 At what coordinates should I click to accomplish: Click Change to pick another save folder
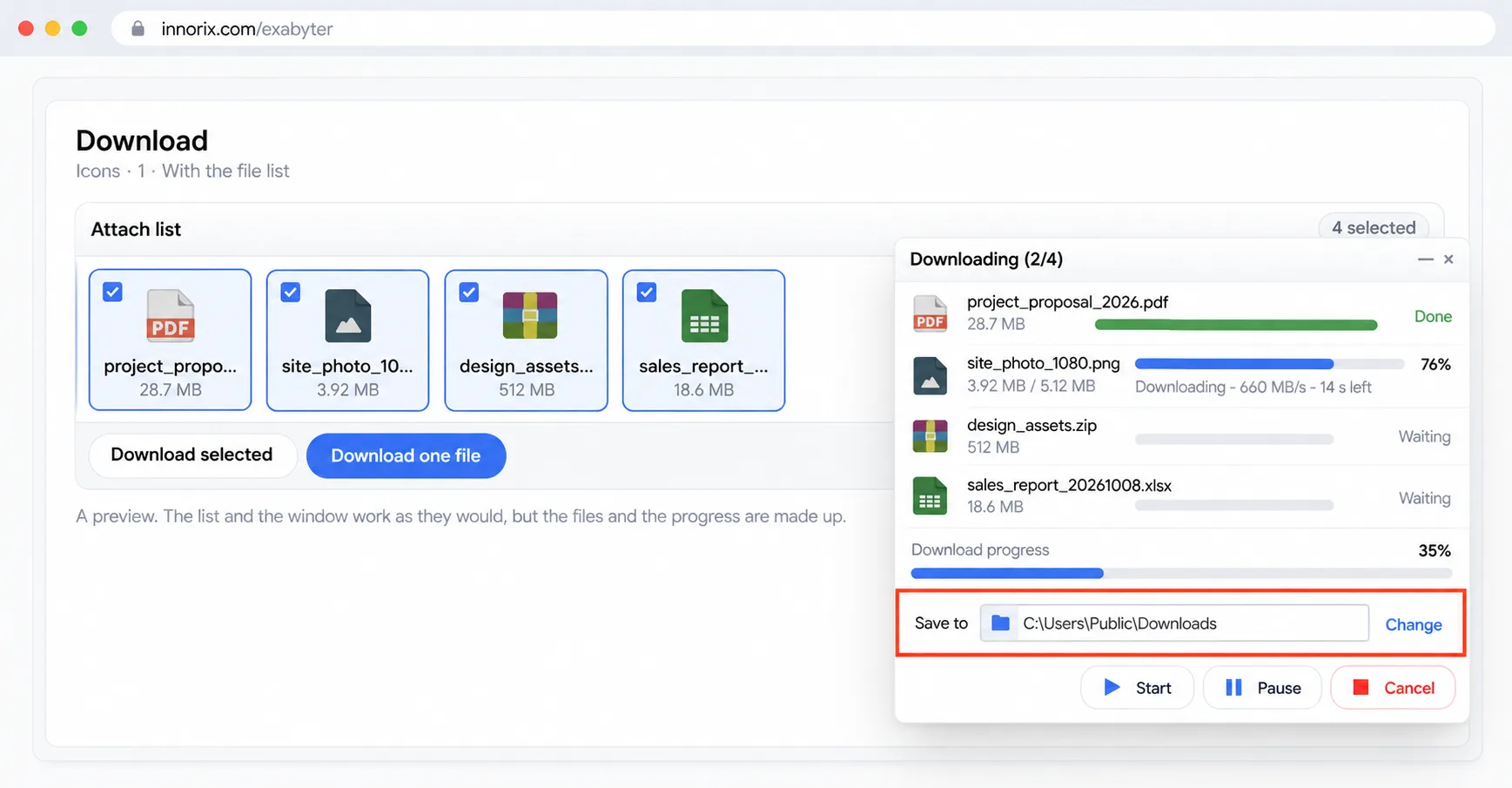point(1414,624)
